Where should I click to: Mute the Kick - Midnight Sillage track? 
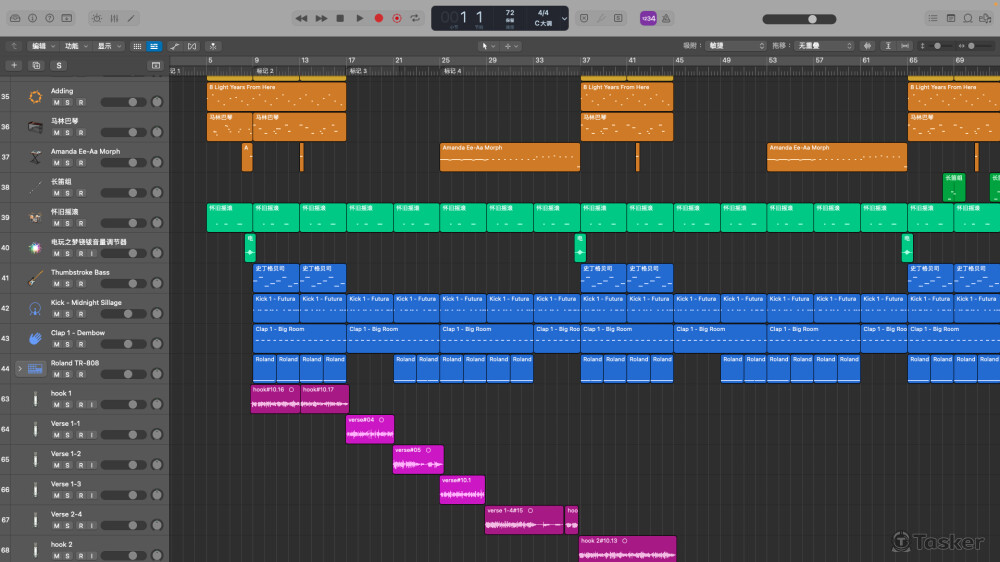tap(56, 314)
